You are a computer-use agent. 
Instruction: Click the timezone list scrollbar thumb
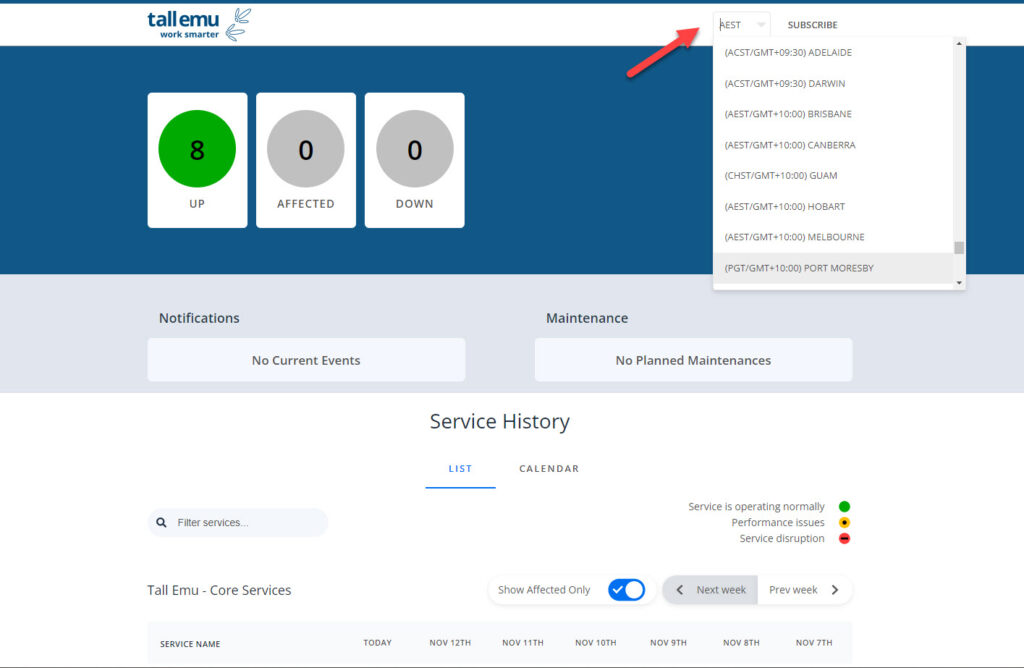pos(959,248)
